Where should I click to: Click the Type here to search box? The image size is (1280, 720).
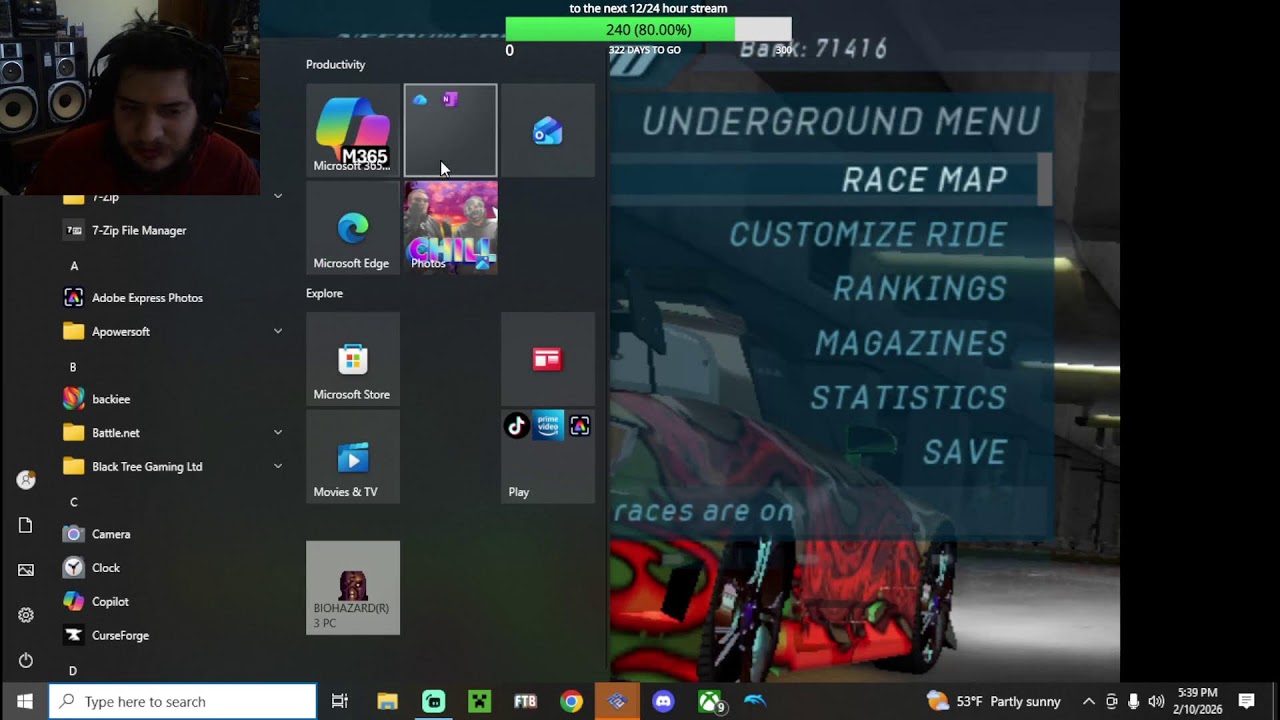pyautogui.click(x=183, y=701)
